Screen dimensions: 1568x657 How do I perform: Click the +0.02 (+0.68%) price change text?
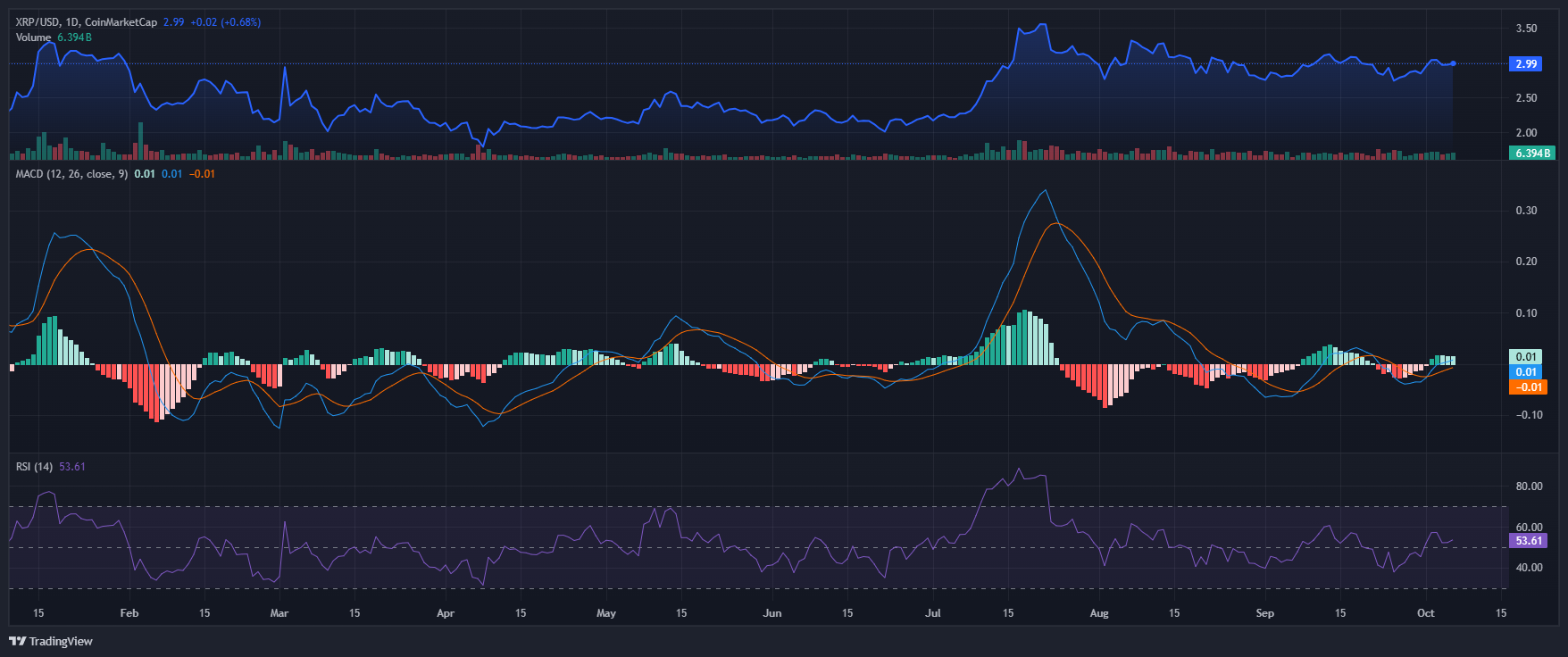coord(226,22)
